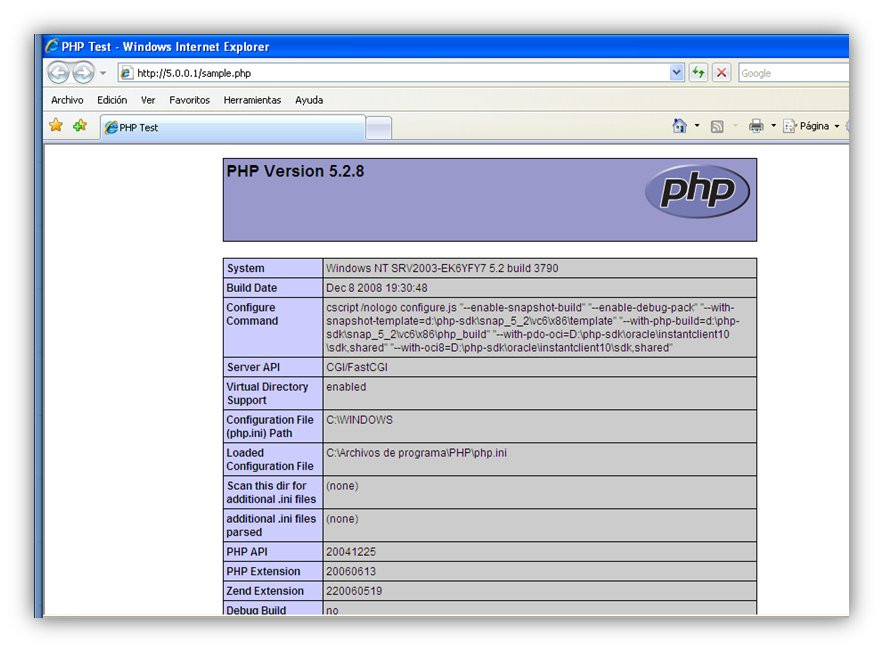The image size is (883, 652).
Task: Expand the address bar history dropdown
Action: tap(676, 73)
